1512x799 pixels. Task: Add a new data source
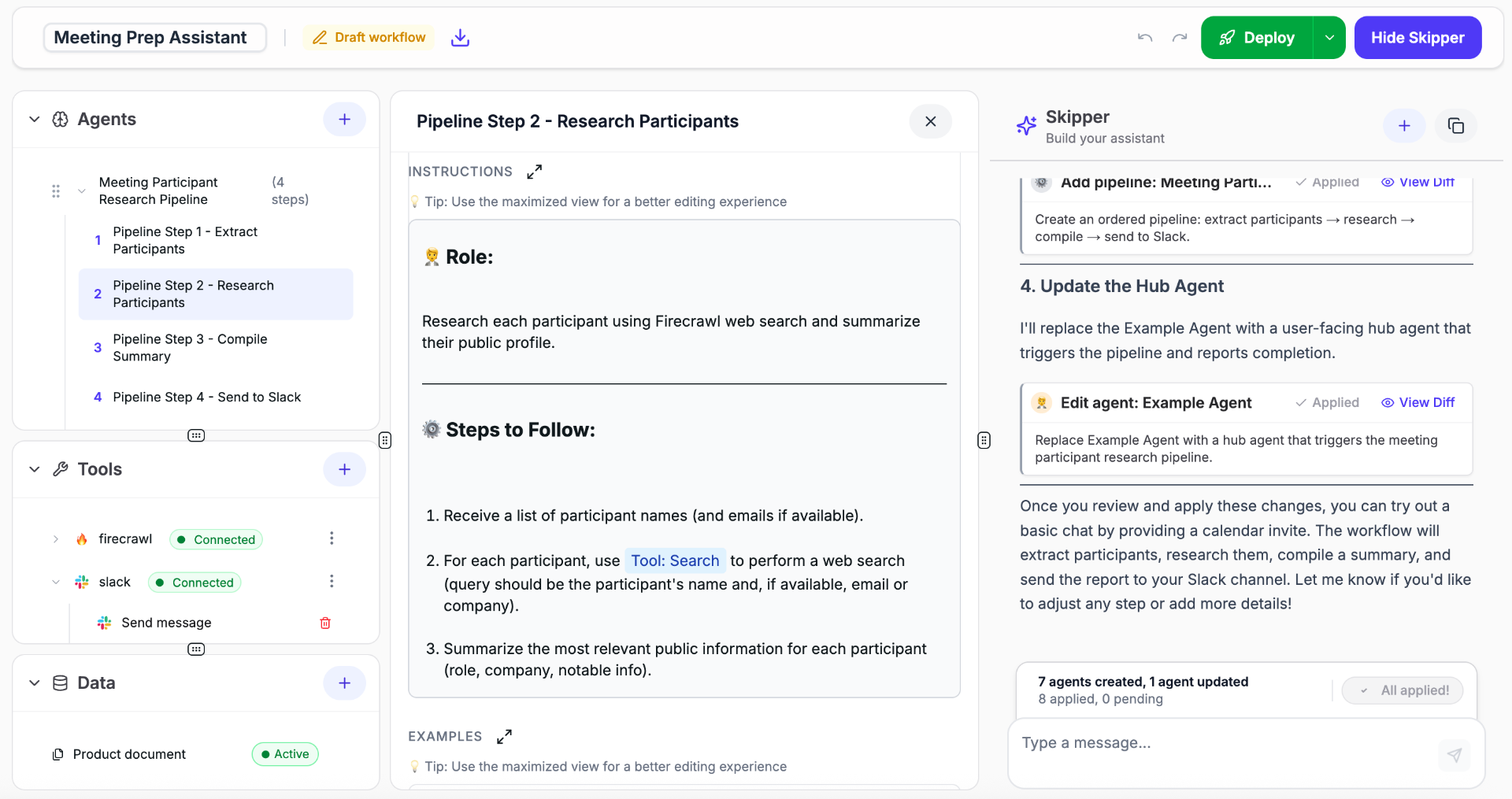344,682
